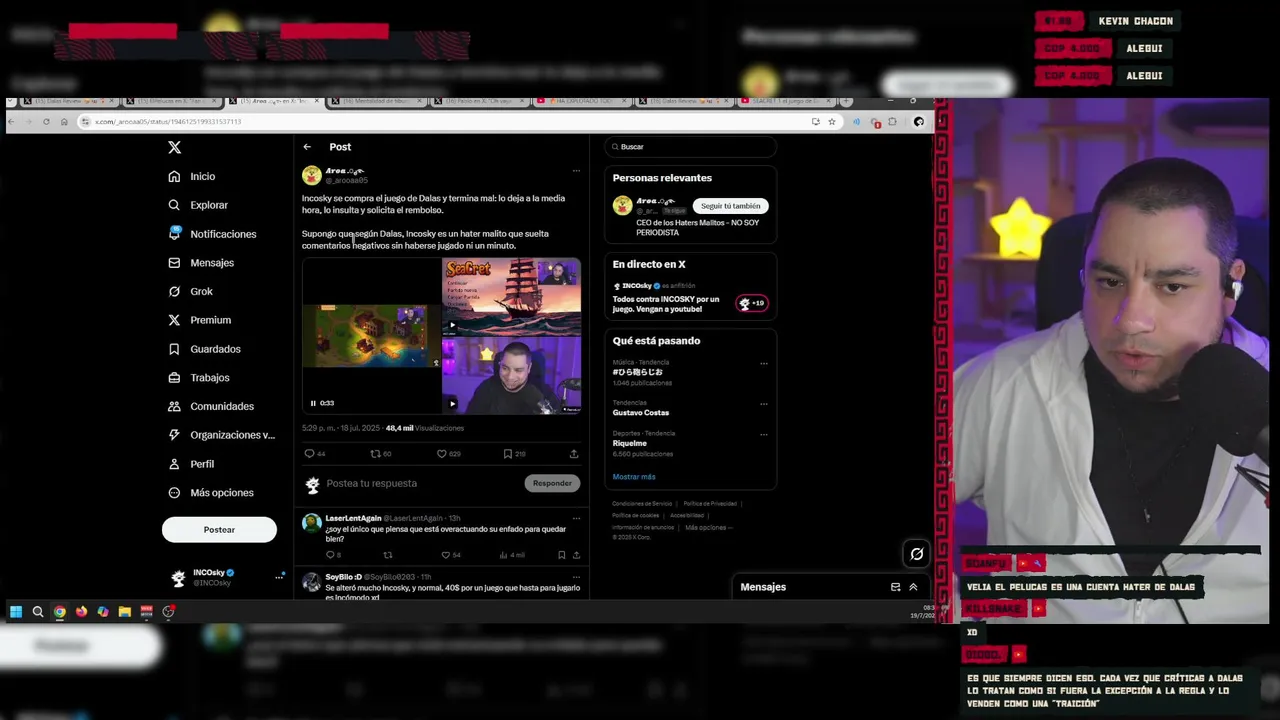
Task: Compose new message in Mensajes drawer
Action: pyautogui.click(x=895, y=587)
